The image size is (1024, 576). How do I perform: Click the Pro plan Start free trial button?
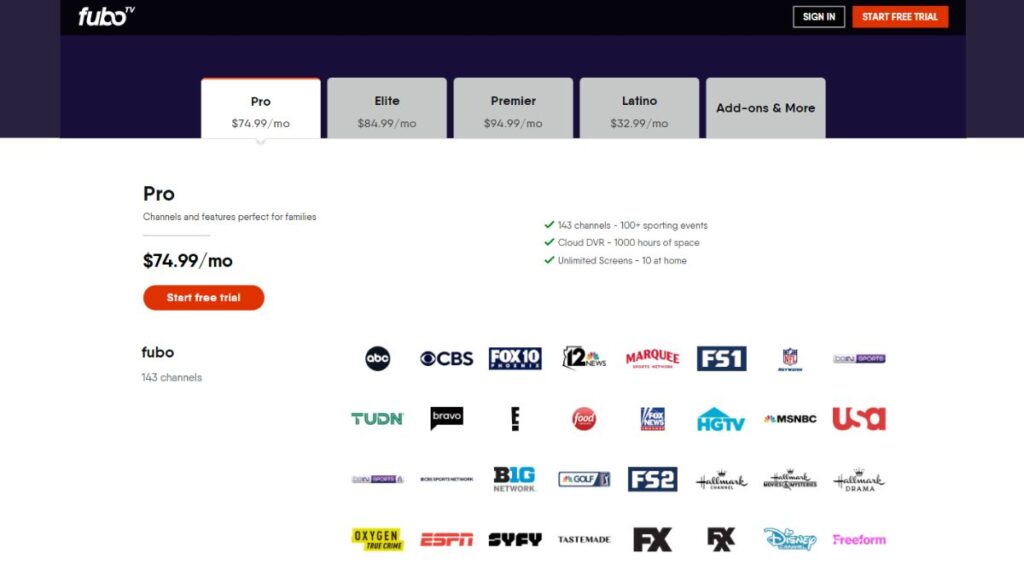pyautogui.click(x=204, y=298)
